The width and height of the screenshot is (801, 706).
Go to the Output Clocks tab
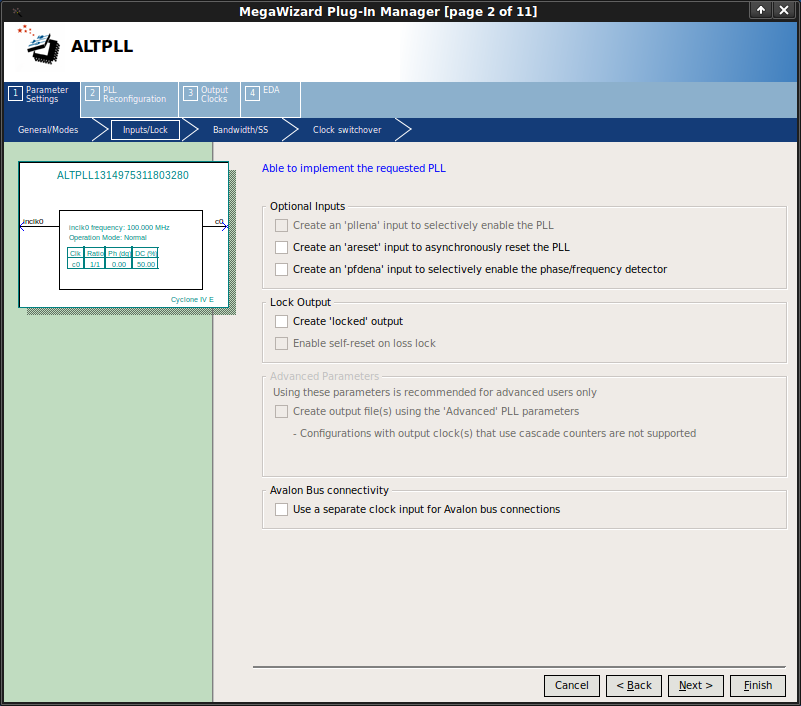209,94
